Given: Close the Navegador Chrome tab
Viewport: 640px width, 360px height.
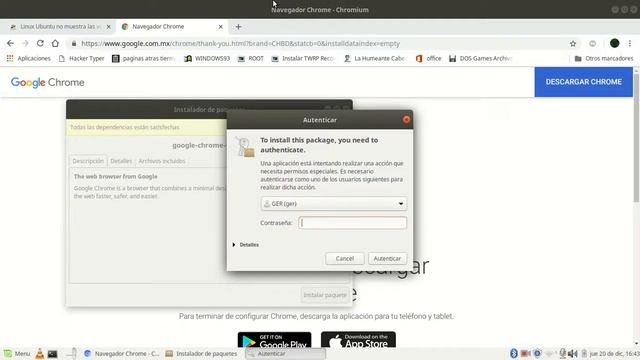Looking at the screenshot, I should click(x=220, y=27).
